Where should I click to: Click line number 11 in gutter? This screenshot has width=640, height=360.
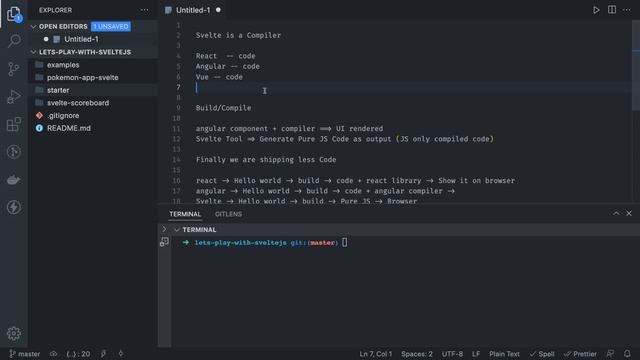(x=176, y=129)
